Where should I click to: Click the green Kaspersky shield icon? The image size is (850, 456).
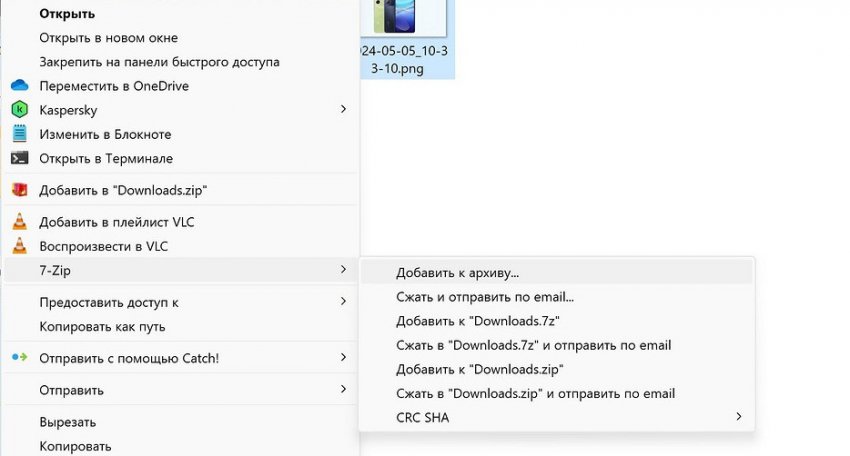tap(19, 110)
